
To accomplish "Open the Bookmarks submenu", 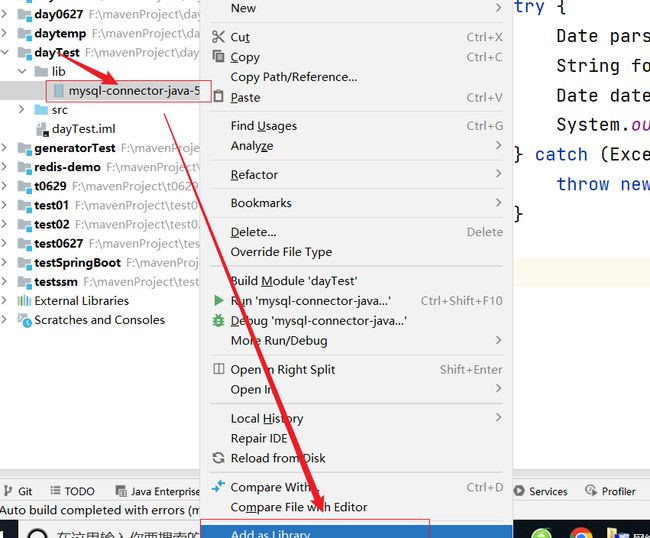I will 357,203.
